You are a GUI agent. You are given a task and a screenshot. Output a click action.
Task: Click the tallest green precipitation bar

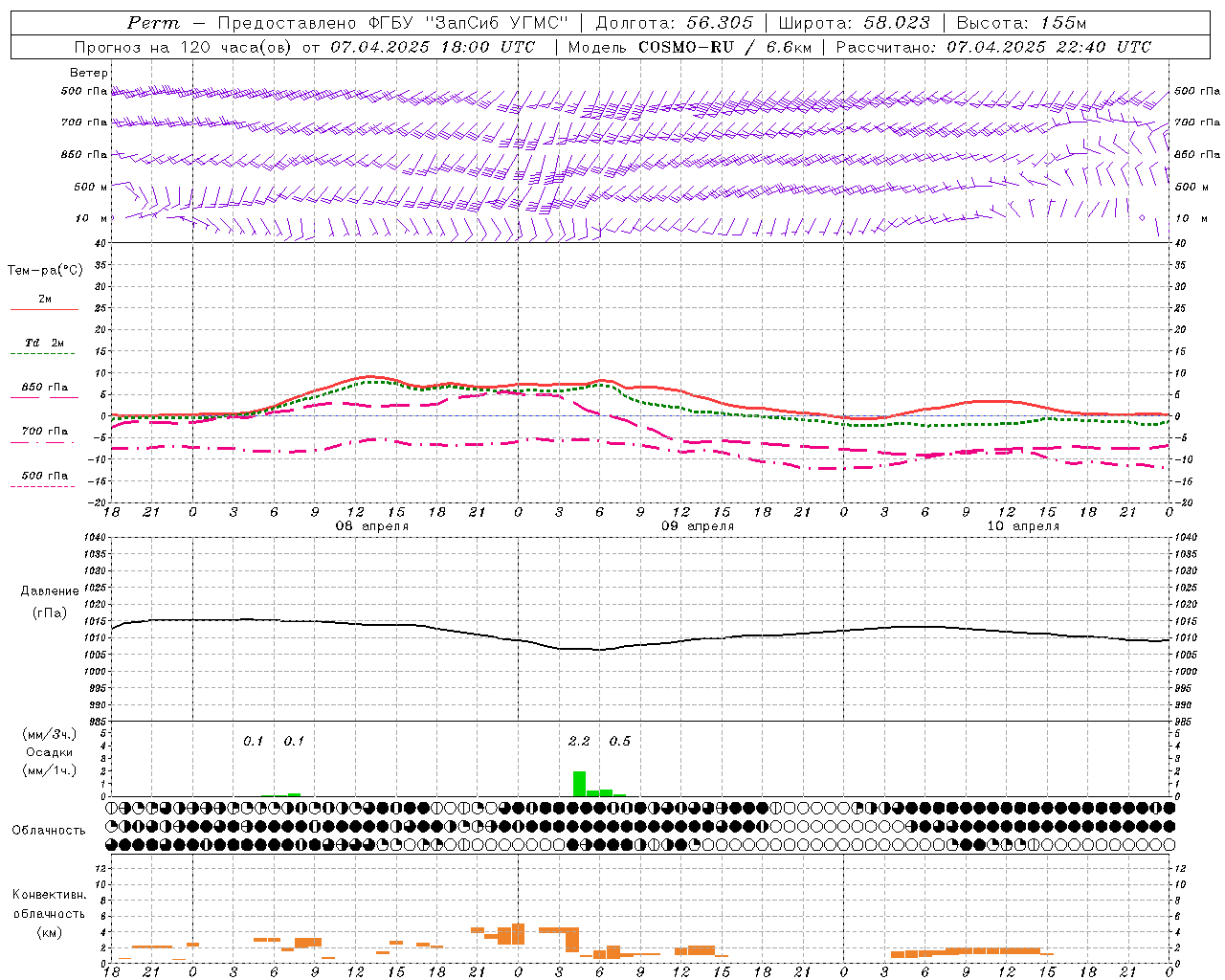(x=579, y=784)
